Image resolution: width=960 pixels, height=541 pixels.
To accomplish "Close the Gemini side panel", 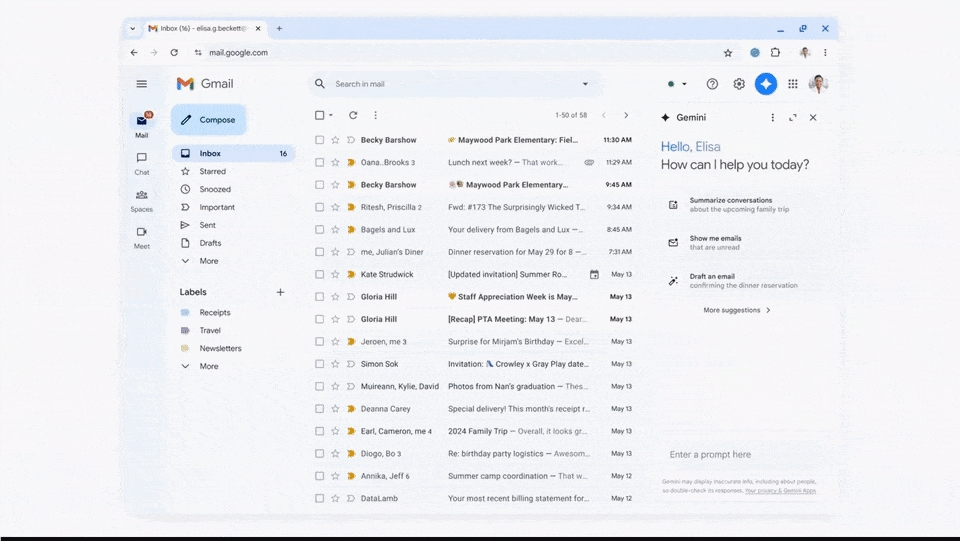I will pos(813,118).
